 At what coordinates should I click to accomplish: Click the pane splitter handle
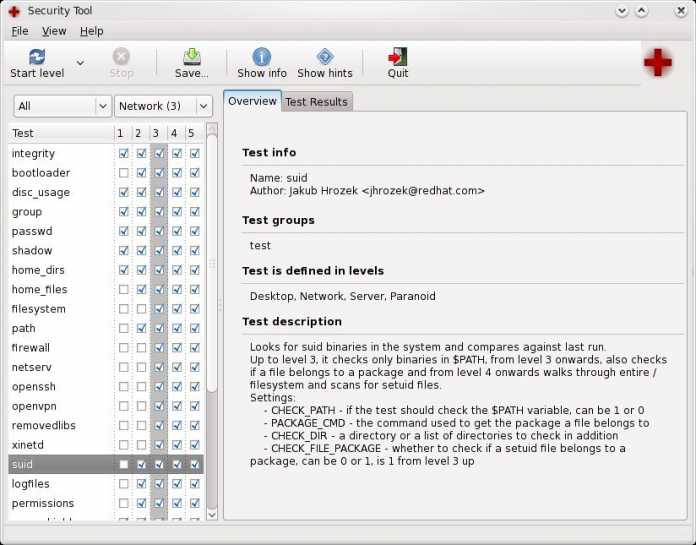pyautogui.click(x=220, y=304)
